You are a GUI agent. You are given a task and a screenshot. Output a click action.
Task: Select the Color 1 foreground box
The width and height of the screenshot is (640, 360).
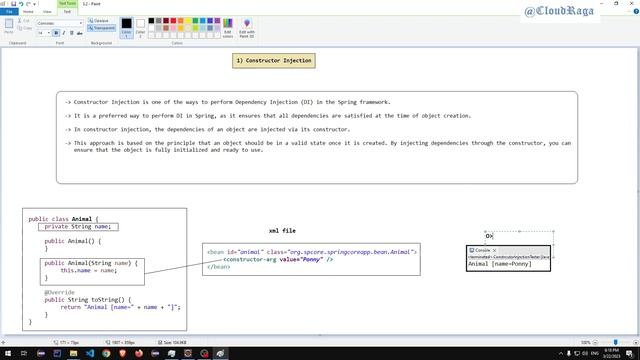[127, 28]
